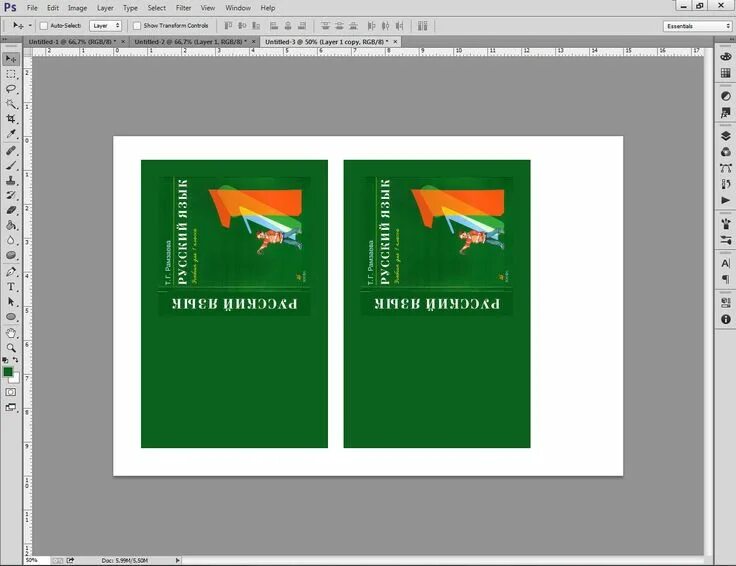Close the Untitled-3 document tab
Screen dimensions: 736x566
click(395, 42)
